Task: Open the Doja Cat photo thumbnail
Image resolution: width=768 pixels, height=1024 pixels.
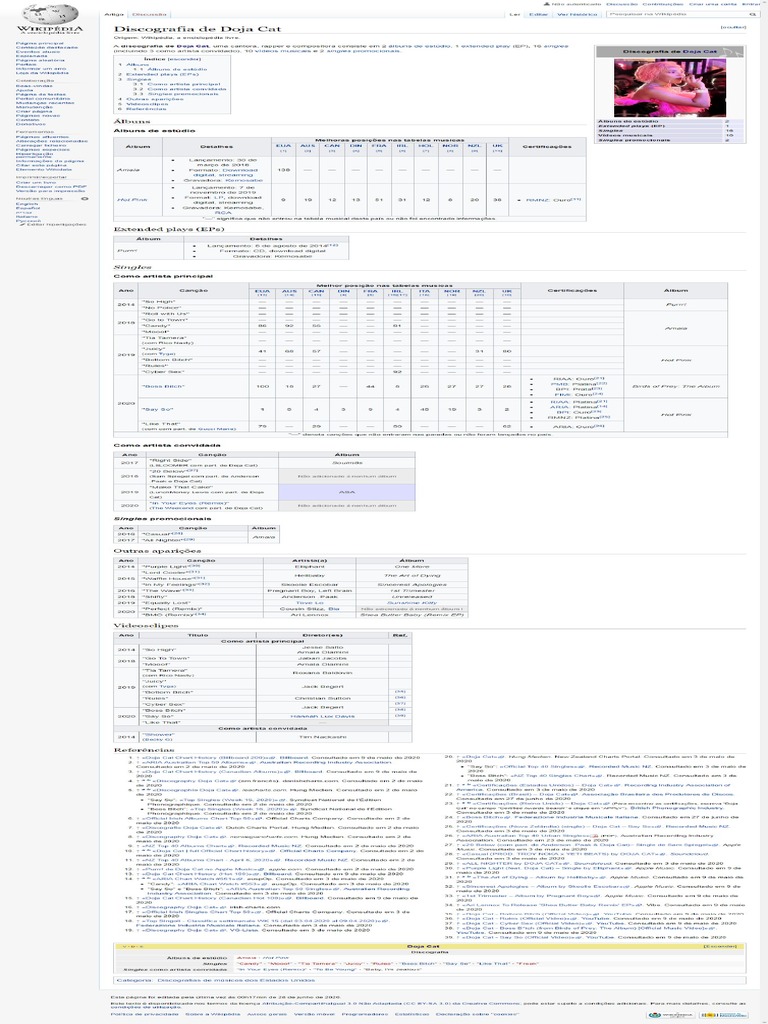Action: [x=669, y=88]
